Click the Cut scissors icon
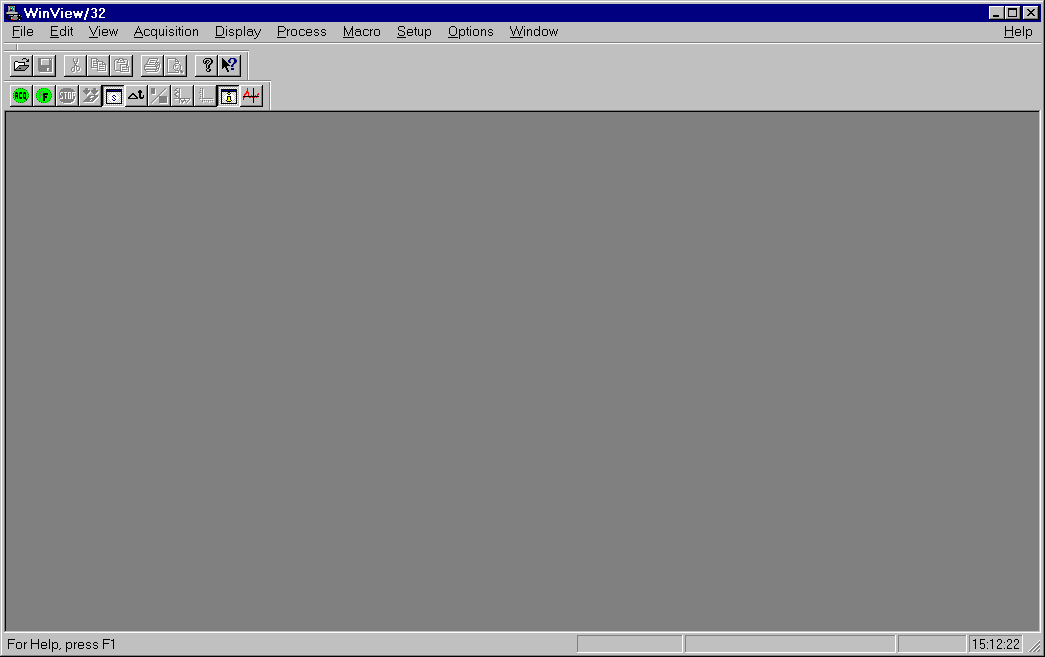 tap(75, 65)
